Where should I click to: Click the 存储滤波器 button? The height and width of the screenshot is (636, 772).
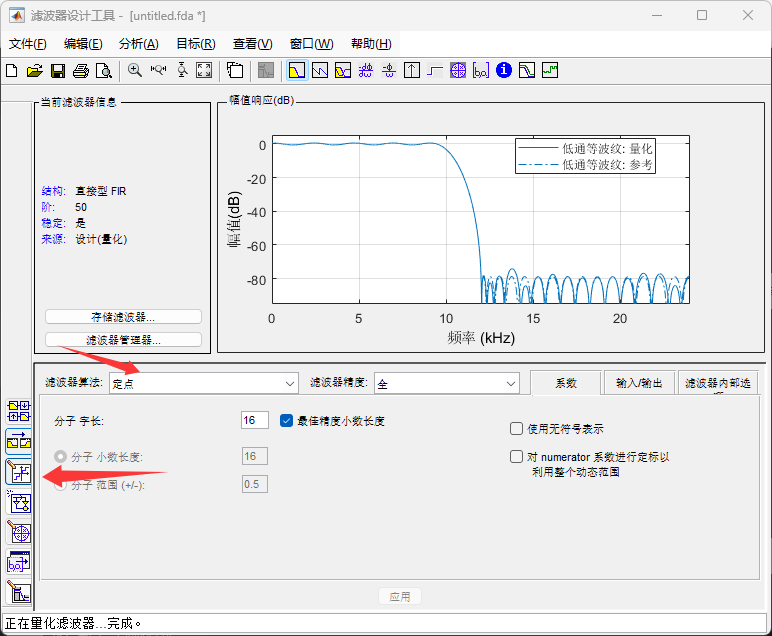tap(123, 317)
